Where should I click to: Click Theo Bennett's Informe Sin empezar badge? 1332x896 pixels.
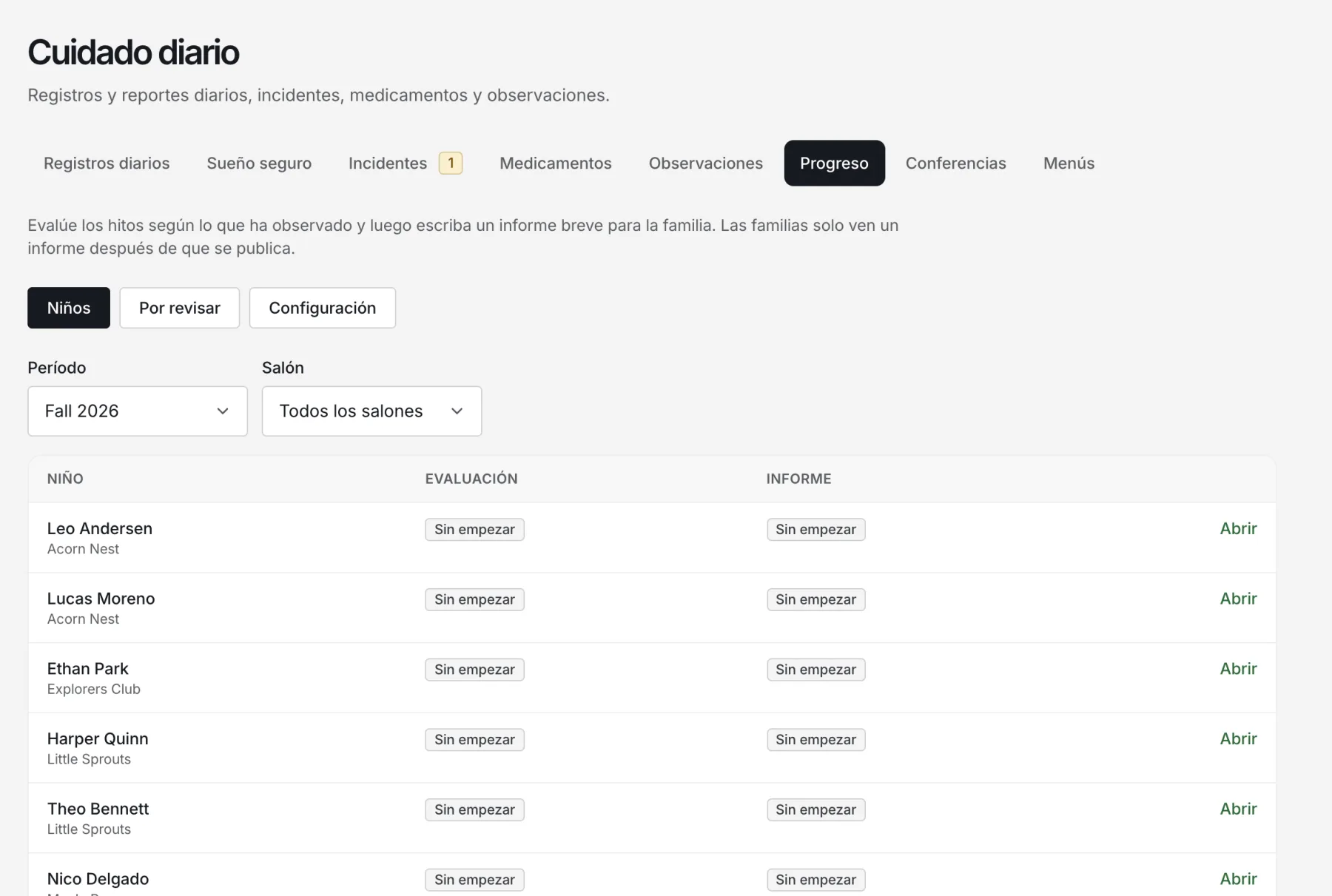815,810
